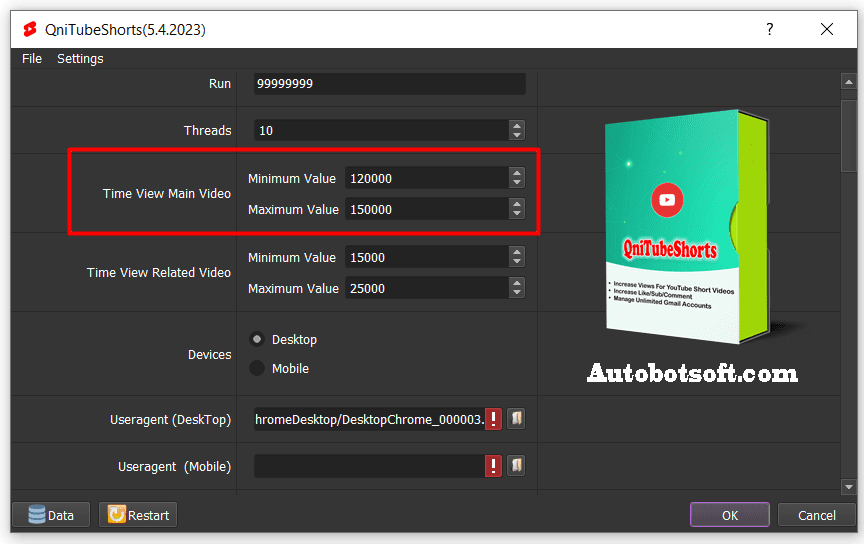Increase Main Video Minimum Value with up arrow
The width and height of the screenshot is (864, 544).
[516, 173]
